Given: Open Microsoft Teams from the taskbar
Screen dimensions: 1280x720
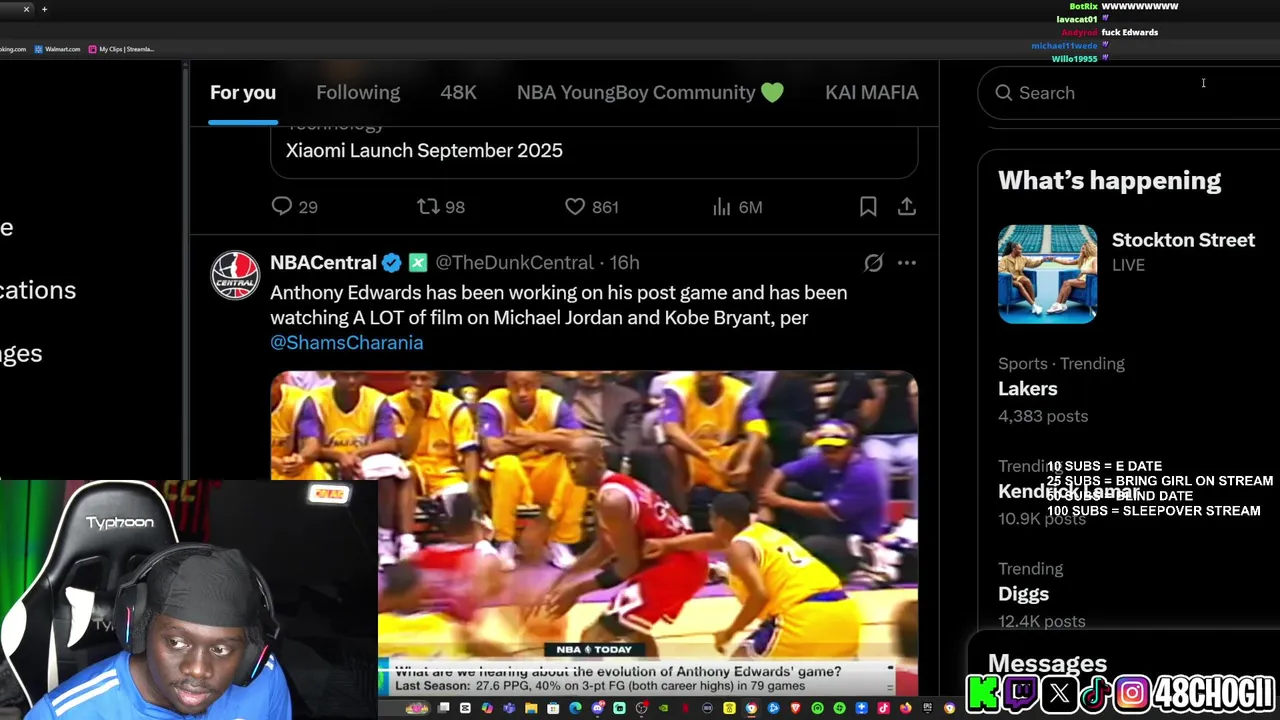Looking at the screenshot, I should pos(509,708).
